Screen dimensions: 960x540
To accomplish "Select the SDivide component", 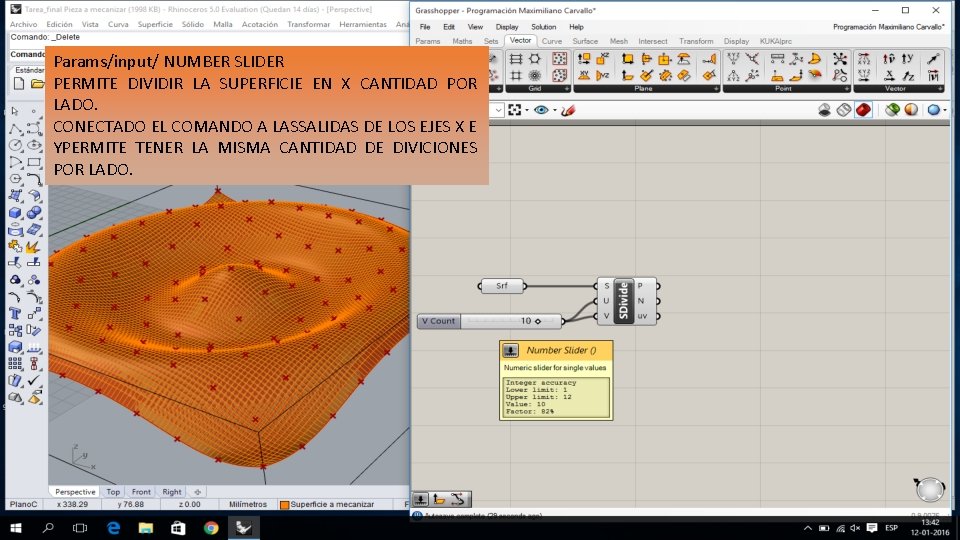I will tap(623, 301).
